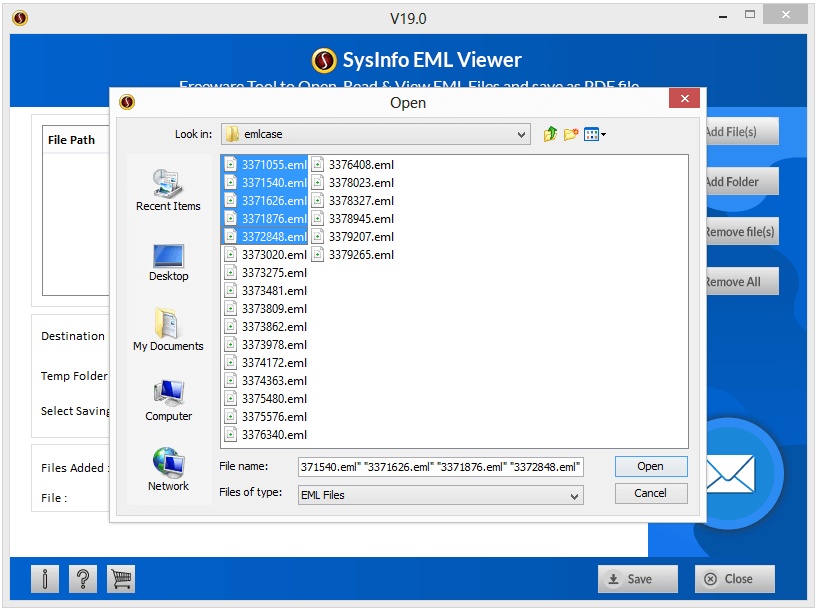Select file 3378327.eml
The image size is (816, 609).
(353, 201)
